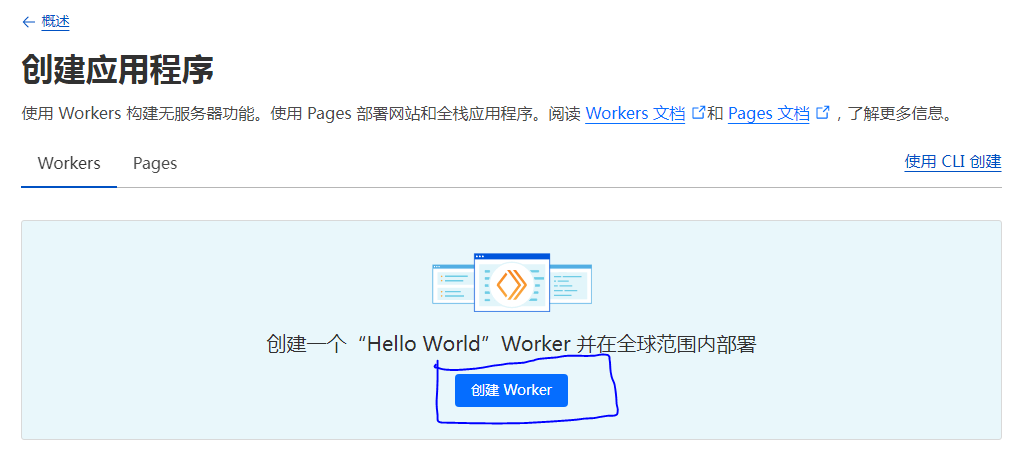The image size is (1015, 464).
Task: Open the Pages 文档 link
Action: (x=768, y=113)
